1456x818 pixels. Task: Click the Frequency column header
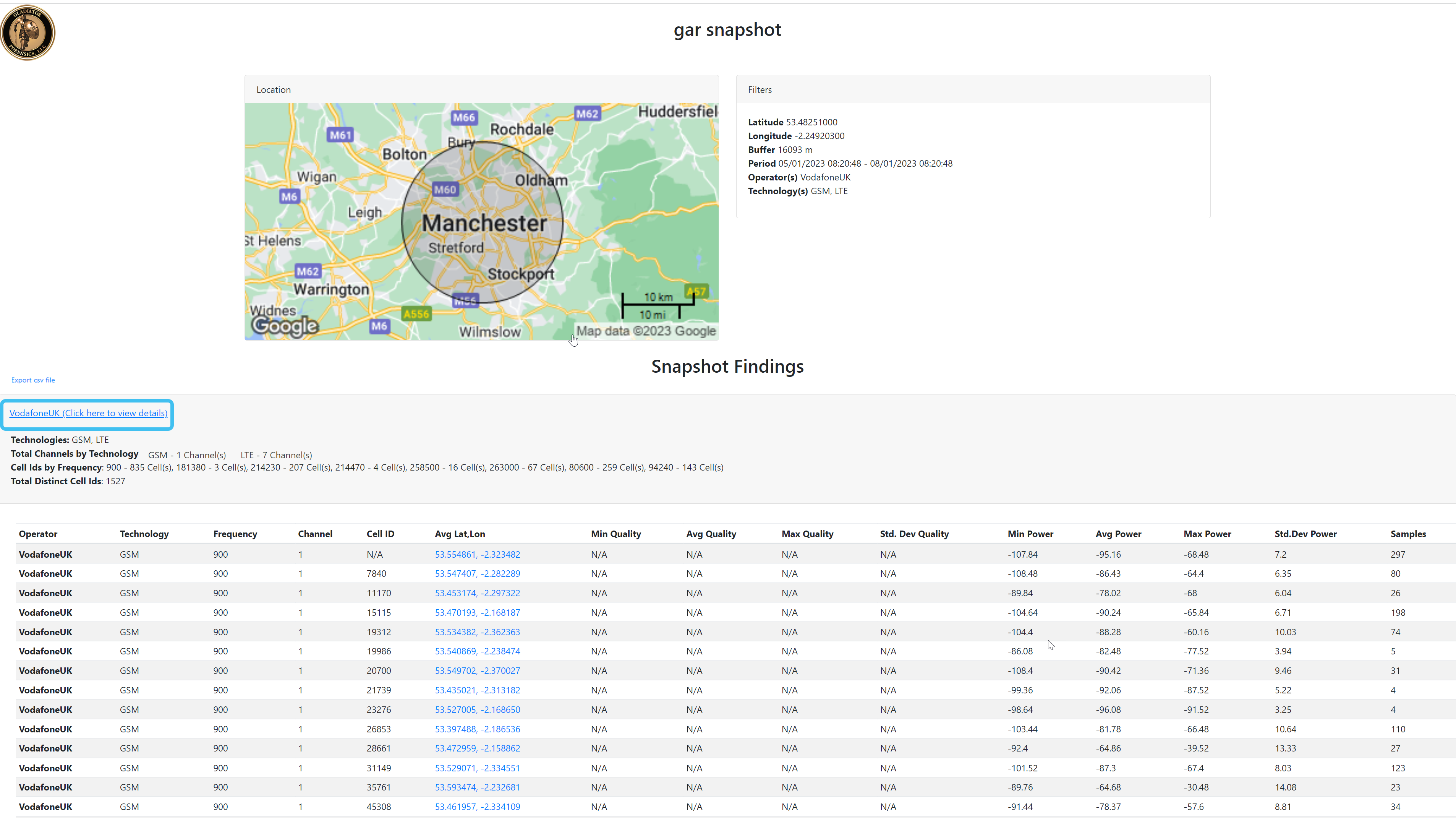(235, 534)
